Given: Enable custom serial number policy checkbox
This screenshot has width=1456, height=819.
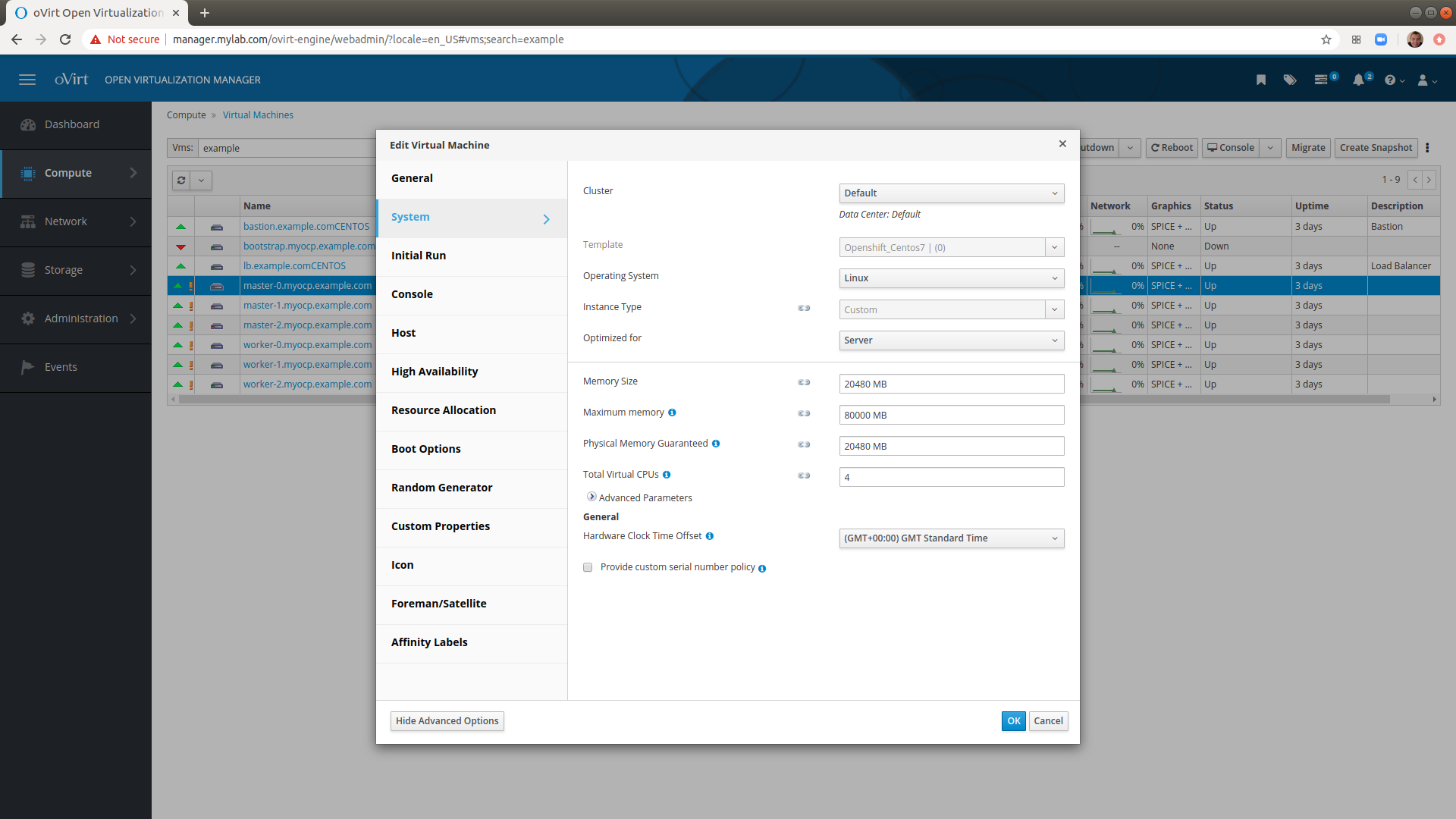Looking at the screenshot, I should 588,567.
